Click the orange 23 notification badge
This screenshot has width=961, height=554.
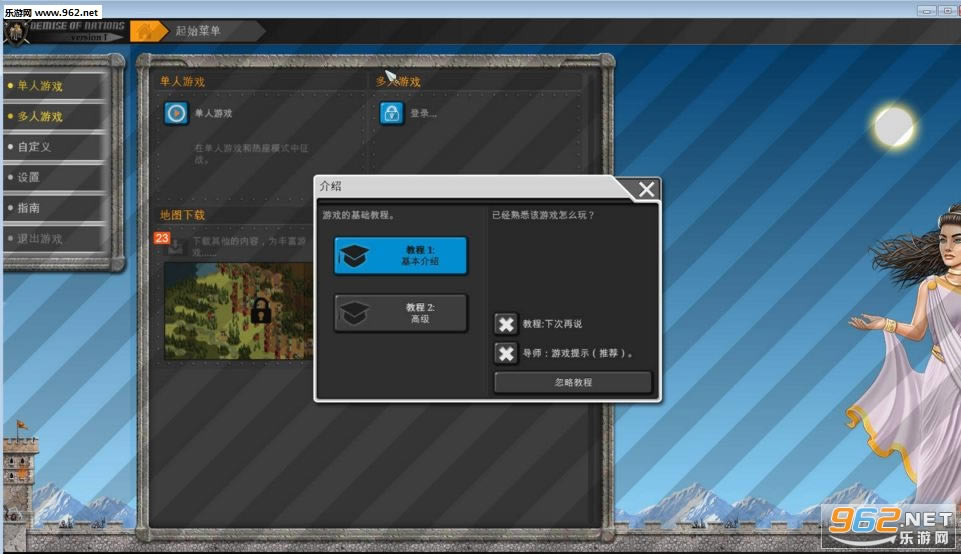click(161, 238)
